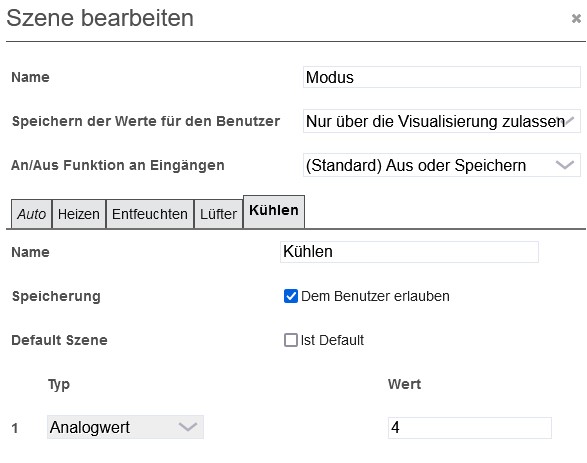Image resolution: width=587 pixels, height=463 pixels.
Task: Uncheck Dem Benutzer erlauben checkbox
Action: (291, 296)
